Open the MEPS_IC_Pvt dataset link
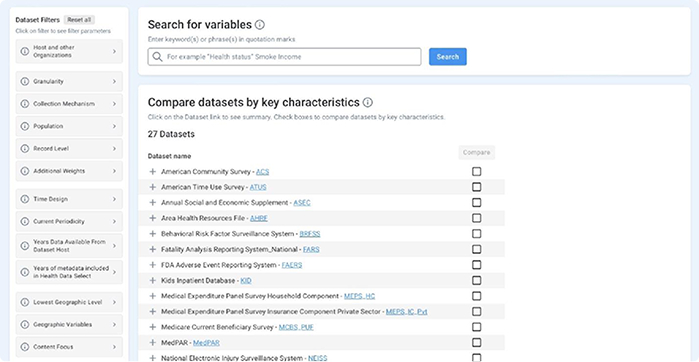This screenshot has height=362, width=699. tap(407, 312)
